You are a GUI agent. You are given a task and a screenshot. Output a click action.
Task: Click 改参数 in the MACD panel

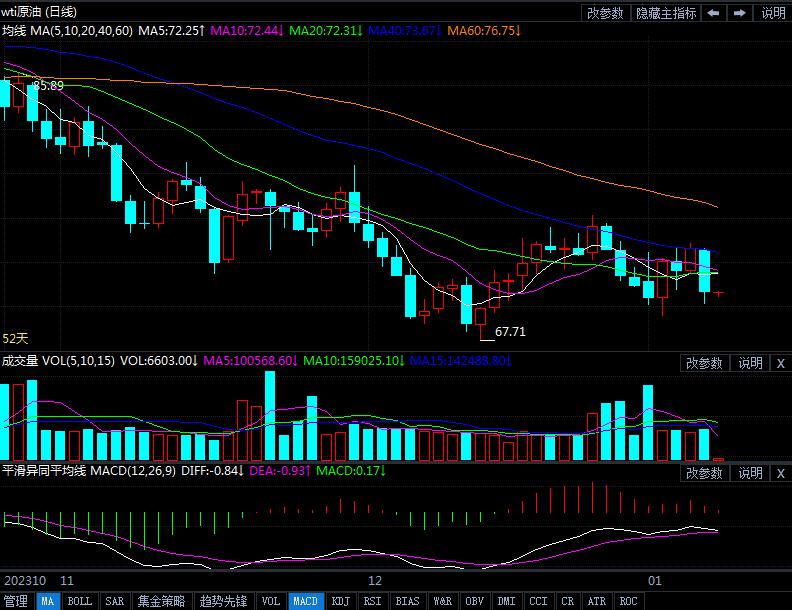[x=704, y=473]
